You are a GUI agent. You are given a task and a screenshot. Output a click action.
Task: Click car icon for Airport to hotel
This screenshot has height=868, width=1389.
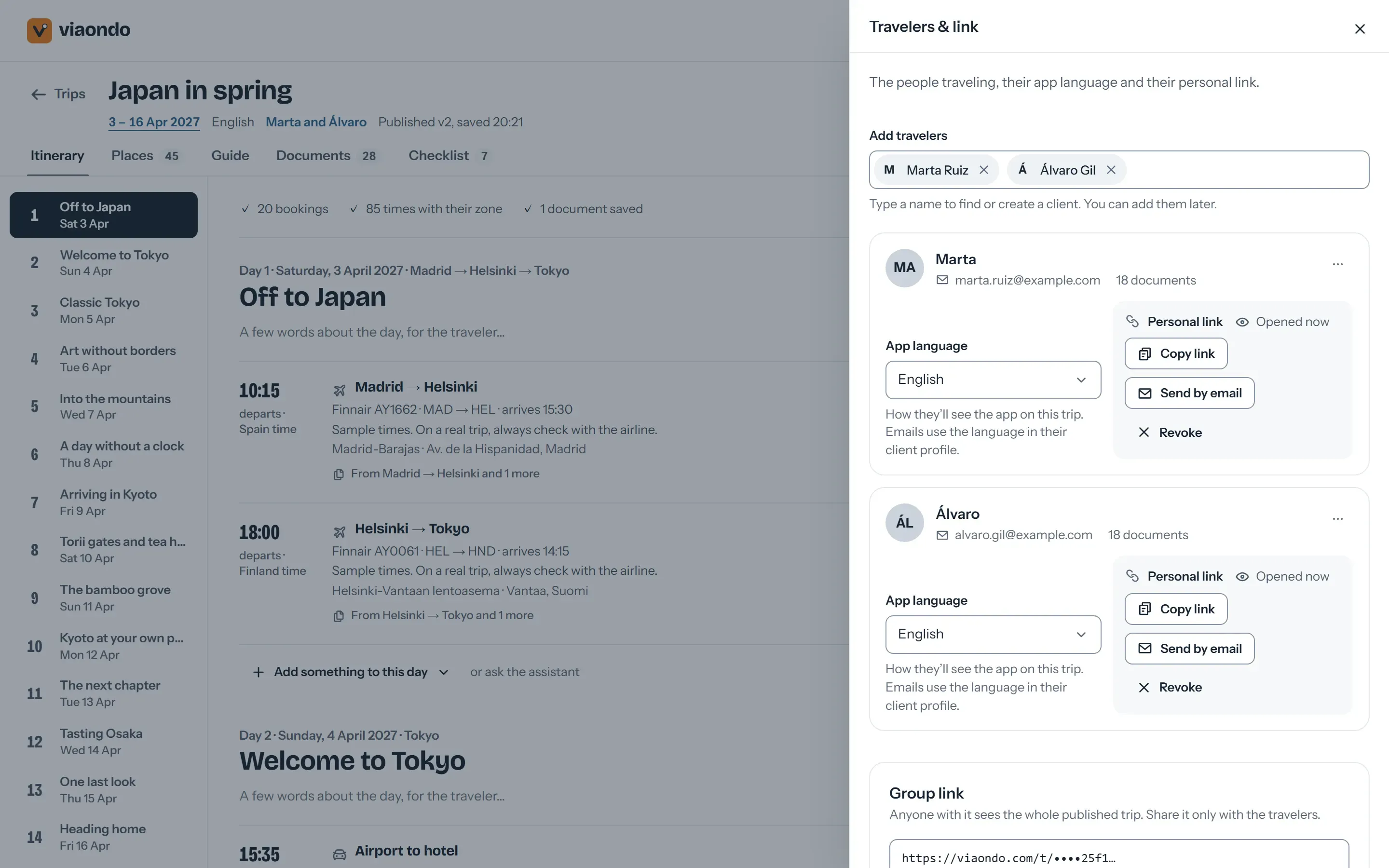coord(339,854)
